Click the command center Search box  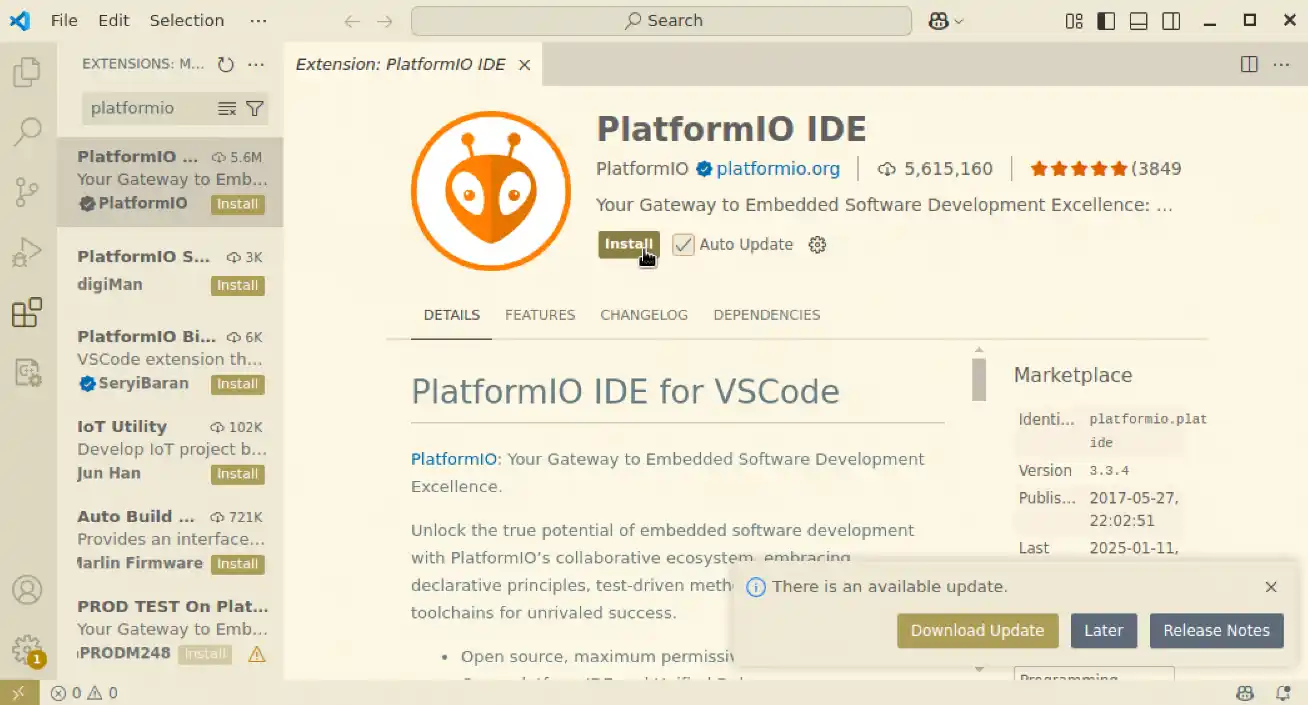point(661,21)
